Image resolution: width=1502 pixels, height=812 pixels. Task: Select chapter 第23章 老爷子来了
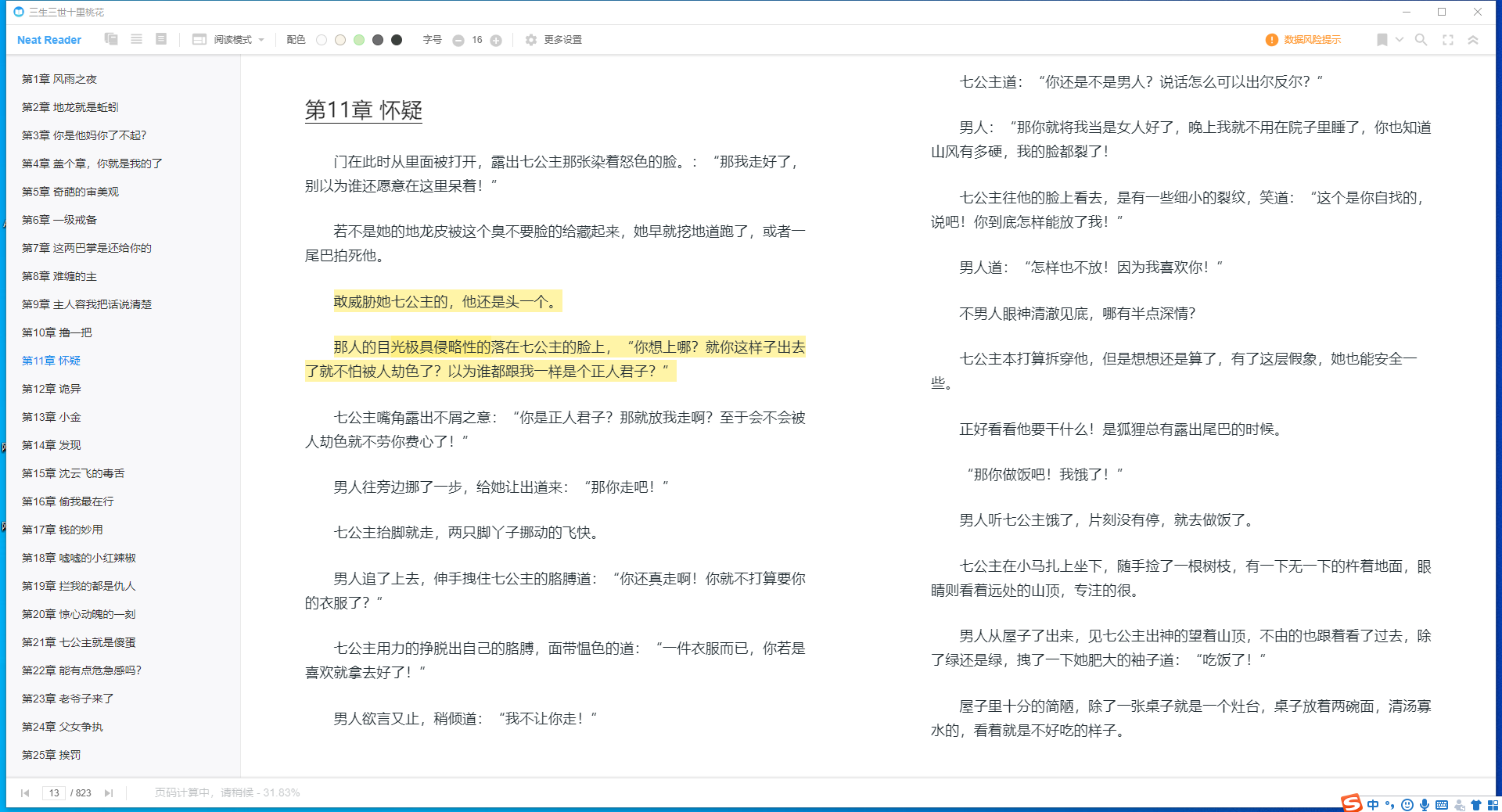click(x=68, y=699)
